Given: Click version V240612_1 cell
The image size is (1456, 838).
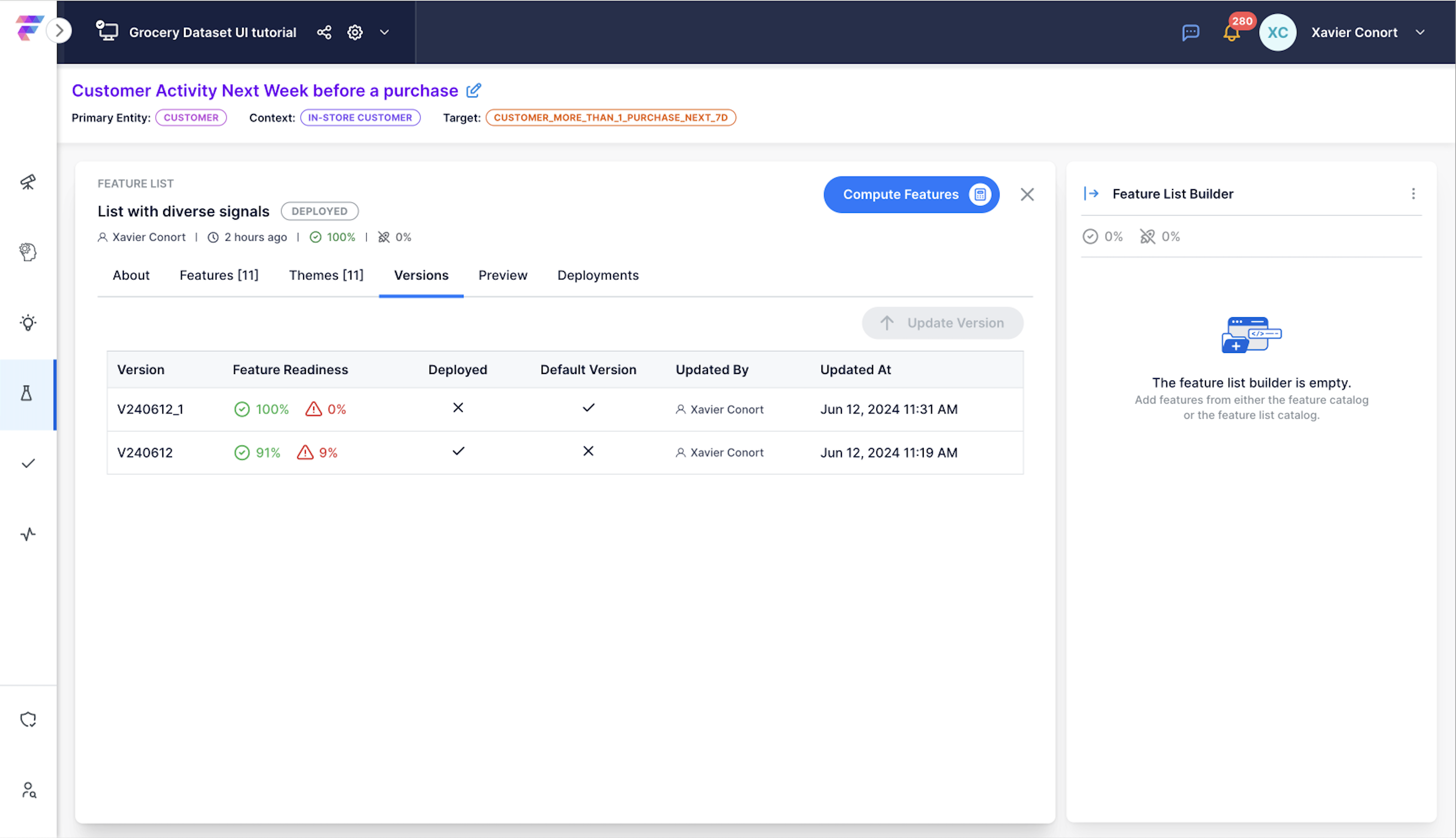Looking at the screenshot, I should [150, 409].
